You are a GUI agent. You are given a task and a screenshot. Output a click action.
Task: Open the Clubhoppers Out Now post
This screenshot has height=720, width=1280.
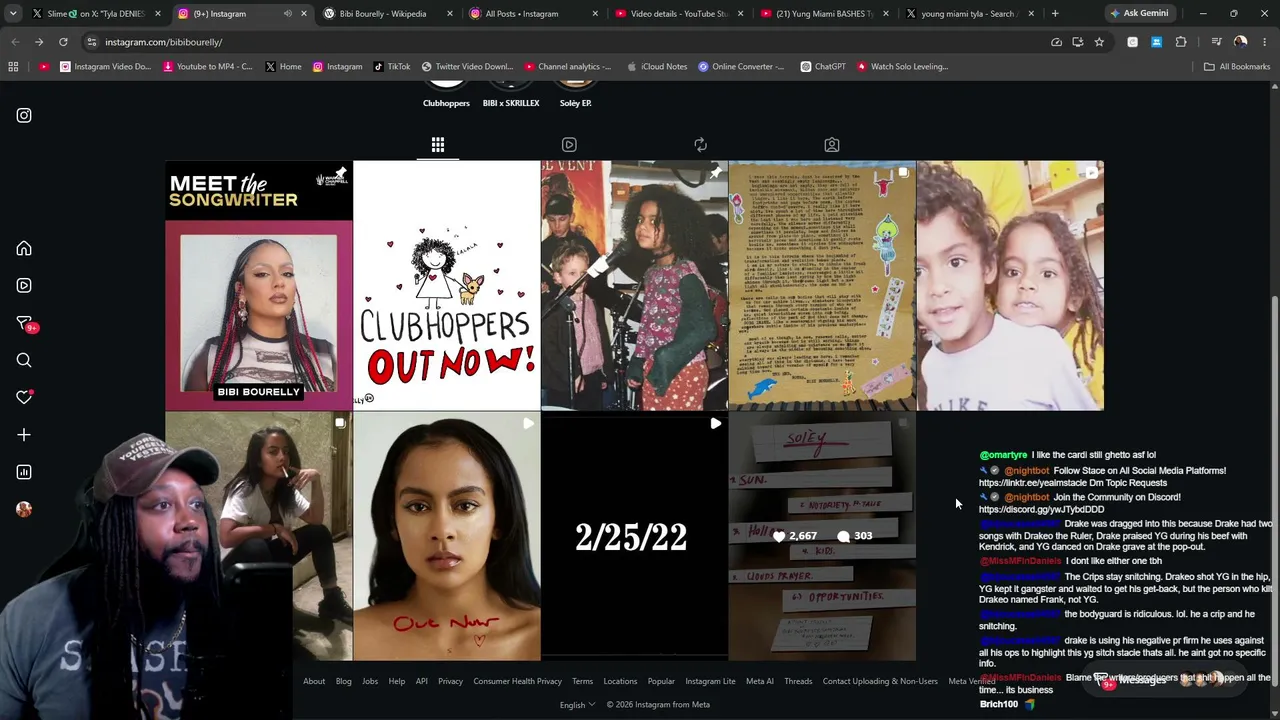pos(447,285)
